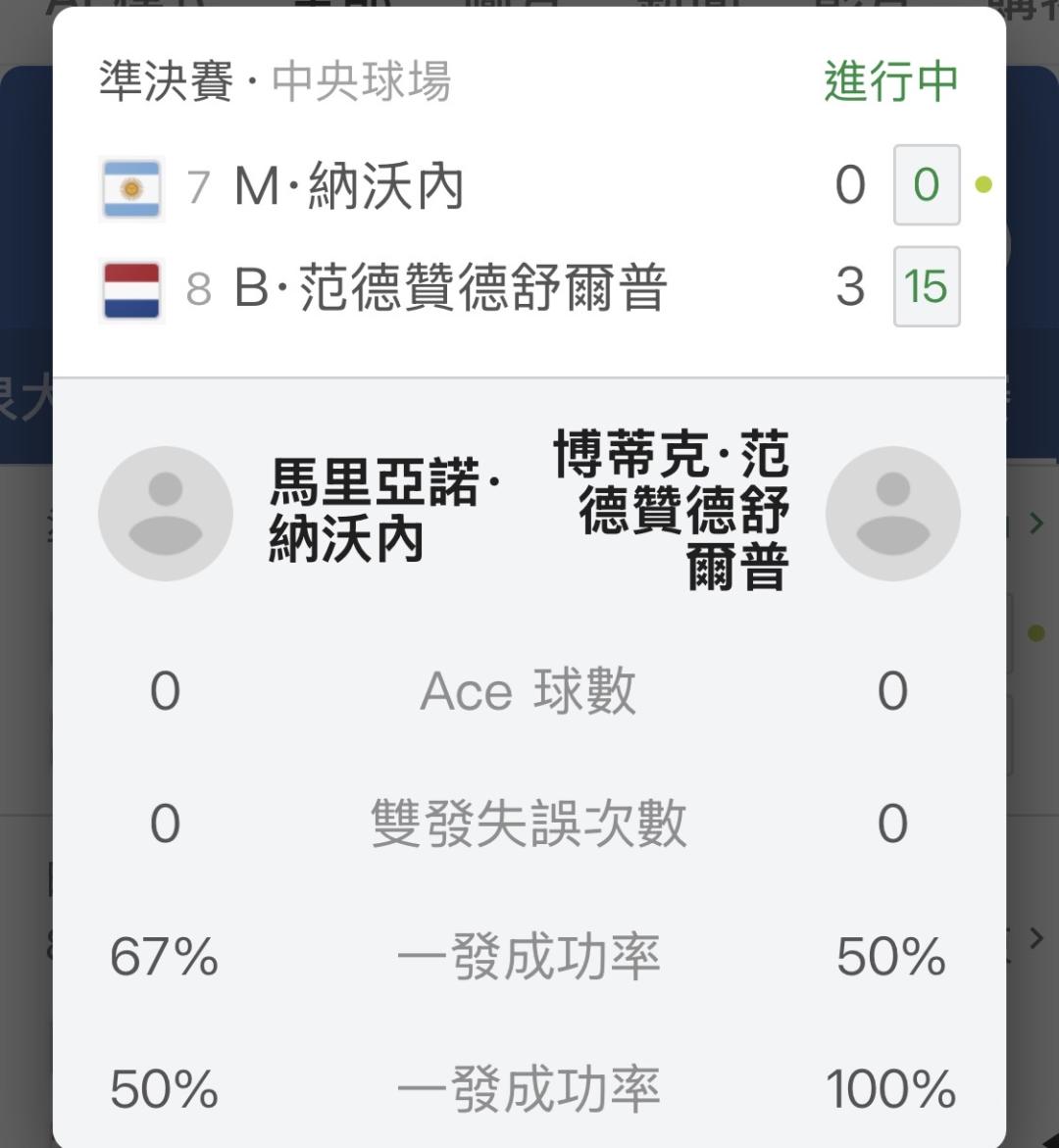
Task: Tap 范德贊德舒爾普's set score of 3
Action: [850, 286]
